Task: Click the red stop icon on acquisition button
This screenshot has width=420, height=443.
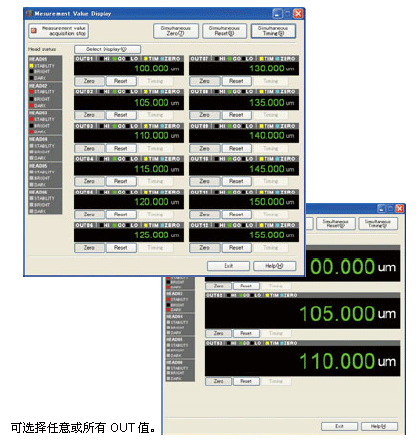Action: point(34,31)
